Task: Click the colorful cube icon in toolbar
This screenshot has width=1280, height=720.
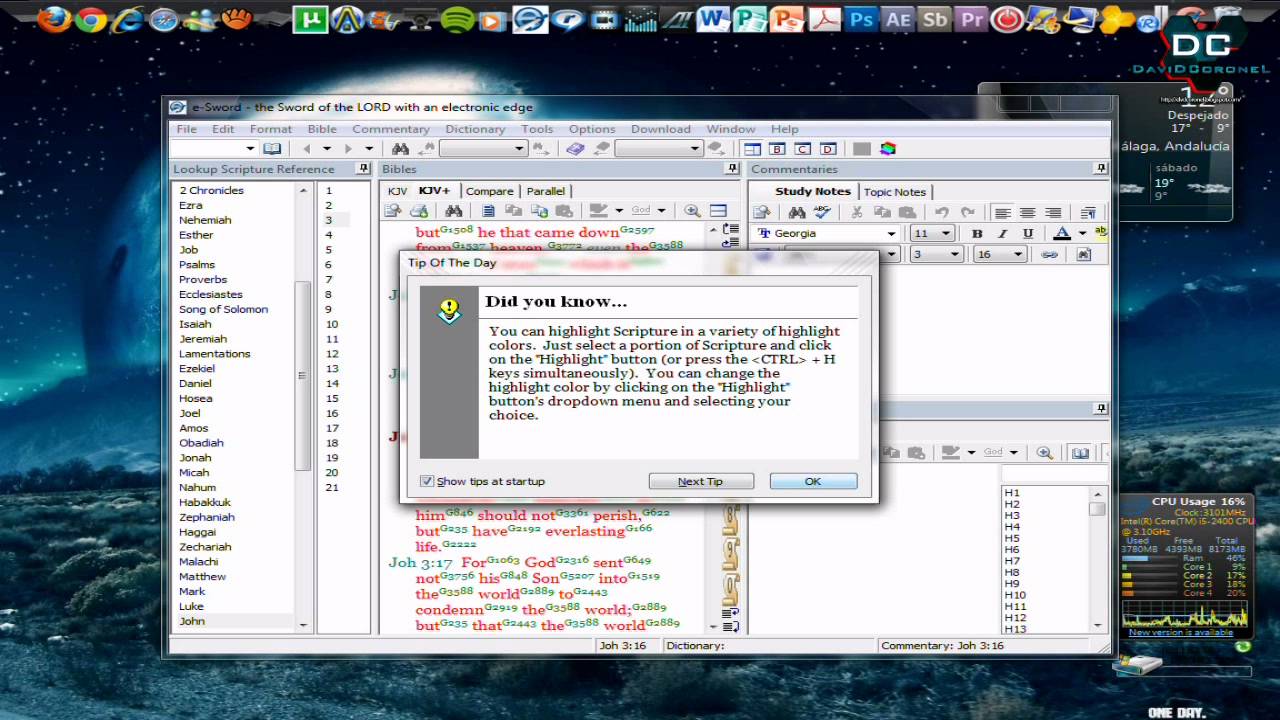Action: (x=887, y=149)
